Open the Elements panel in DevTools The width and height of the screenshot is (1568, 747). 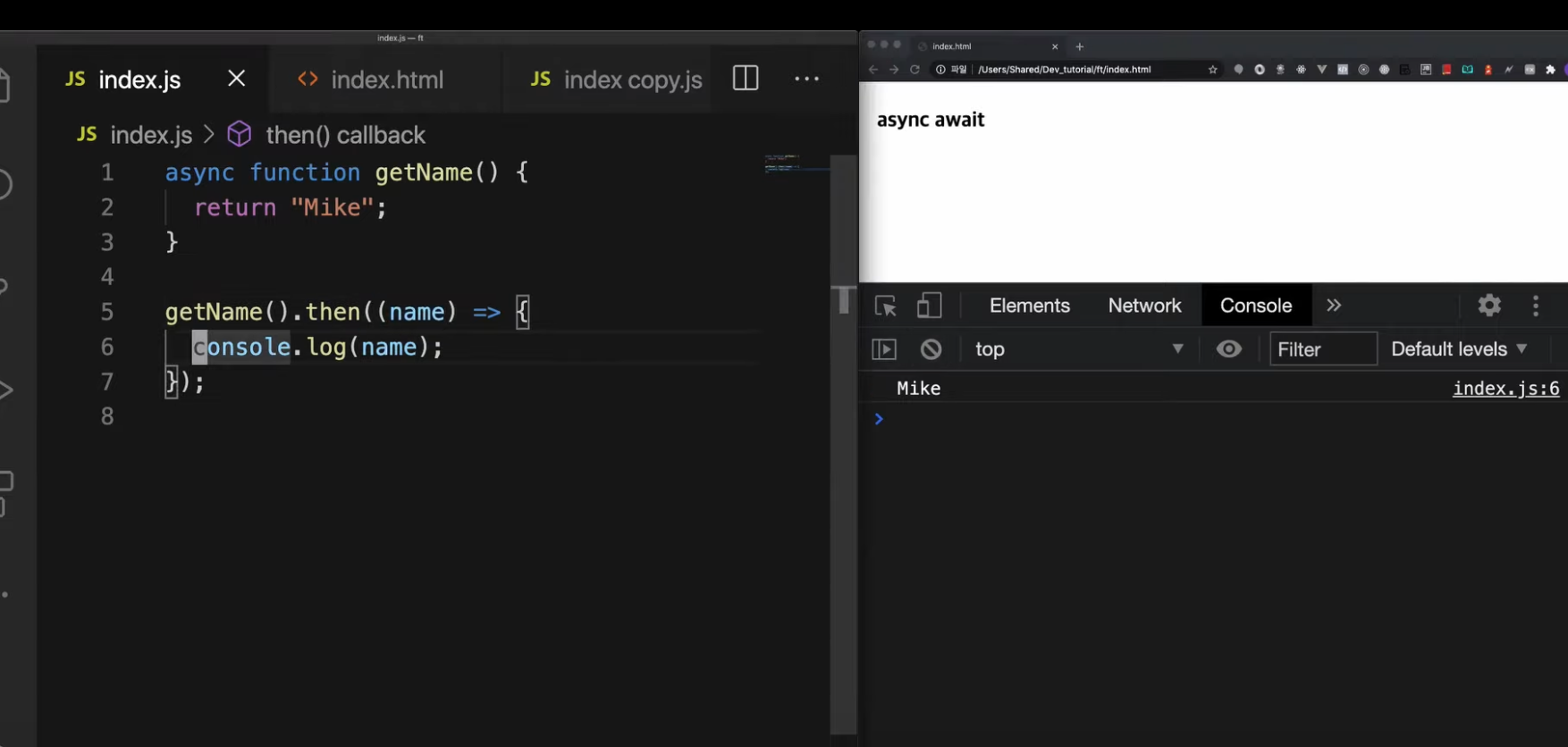[x=1030, y=306]
